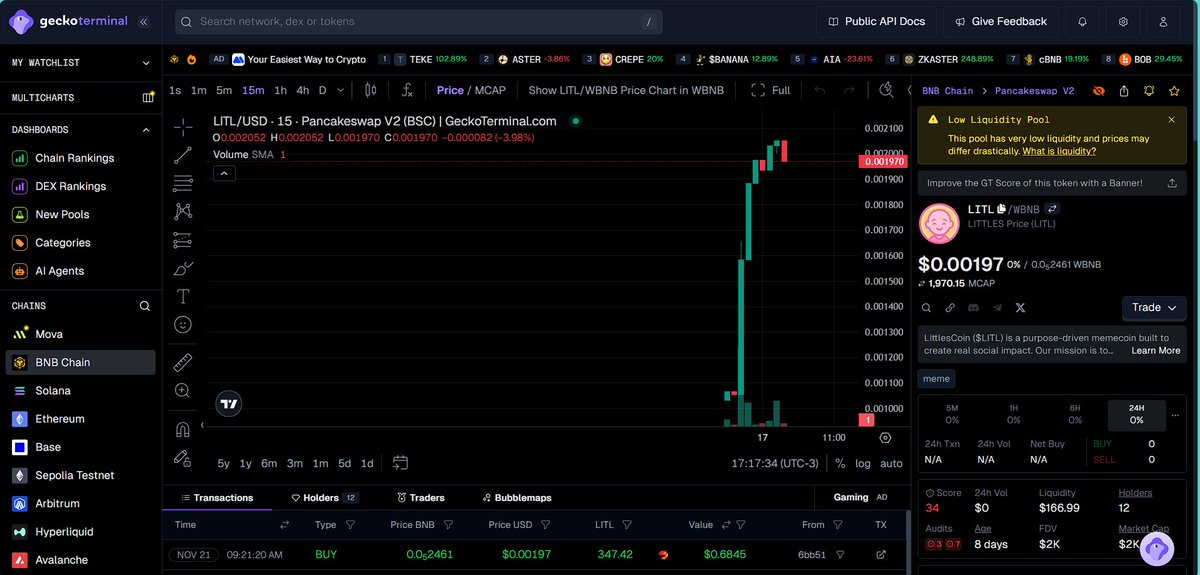Share the pool with the share icon
Viewport: 1200px width, 575px height.
click(x=1124, y=90)
